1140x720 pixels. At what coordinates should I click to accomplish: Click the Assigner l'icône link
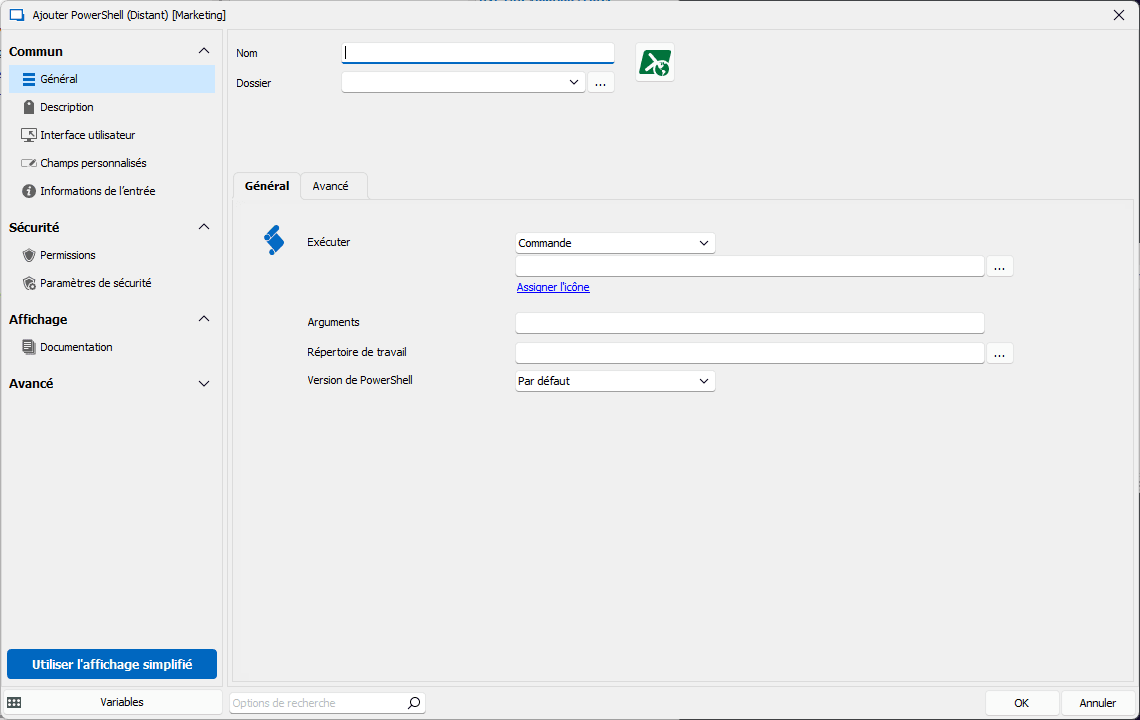[x=553, y=288]
